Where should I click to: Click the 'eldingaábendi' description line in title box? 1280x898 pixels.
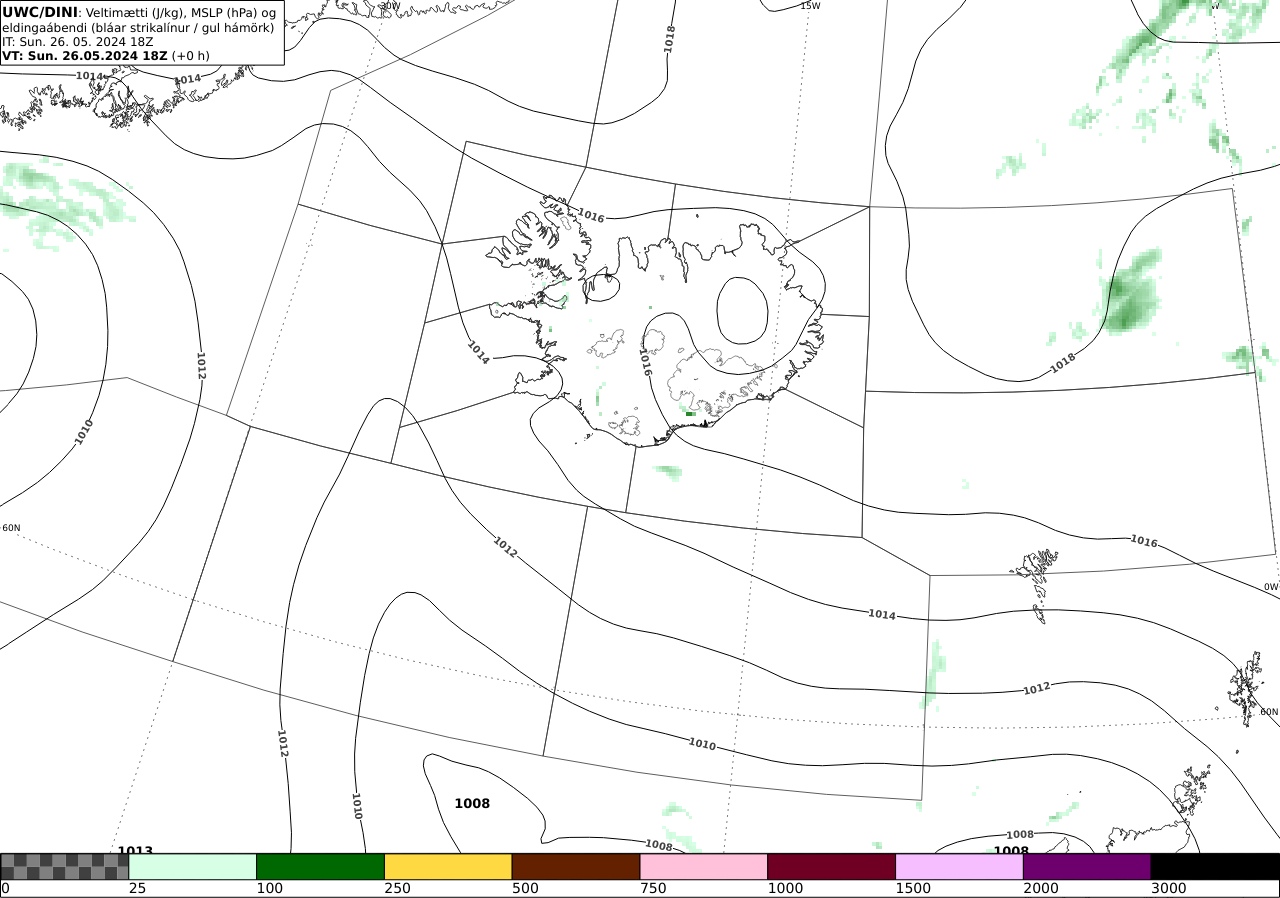[138, 28]
